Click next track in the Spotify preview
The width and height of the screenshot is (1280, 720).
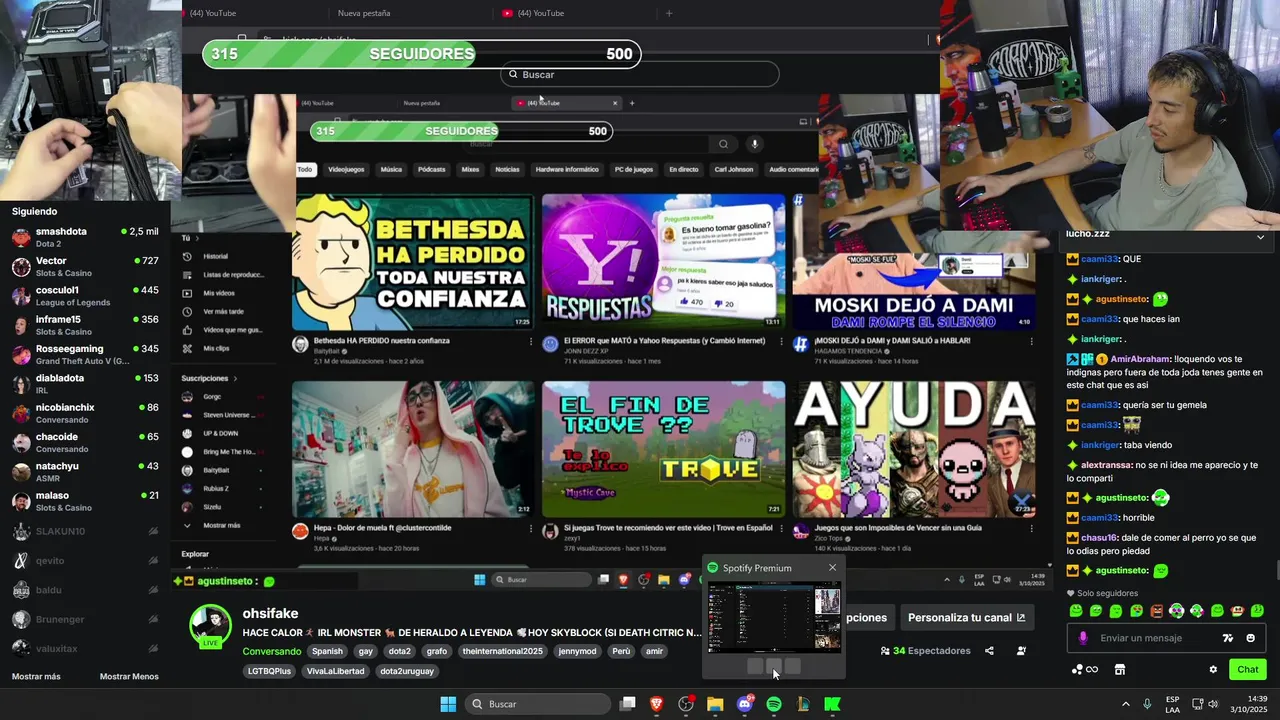[792, 666]
